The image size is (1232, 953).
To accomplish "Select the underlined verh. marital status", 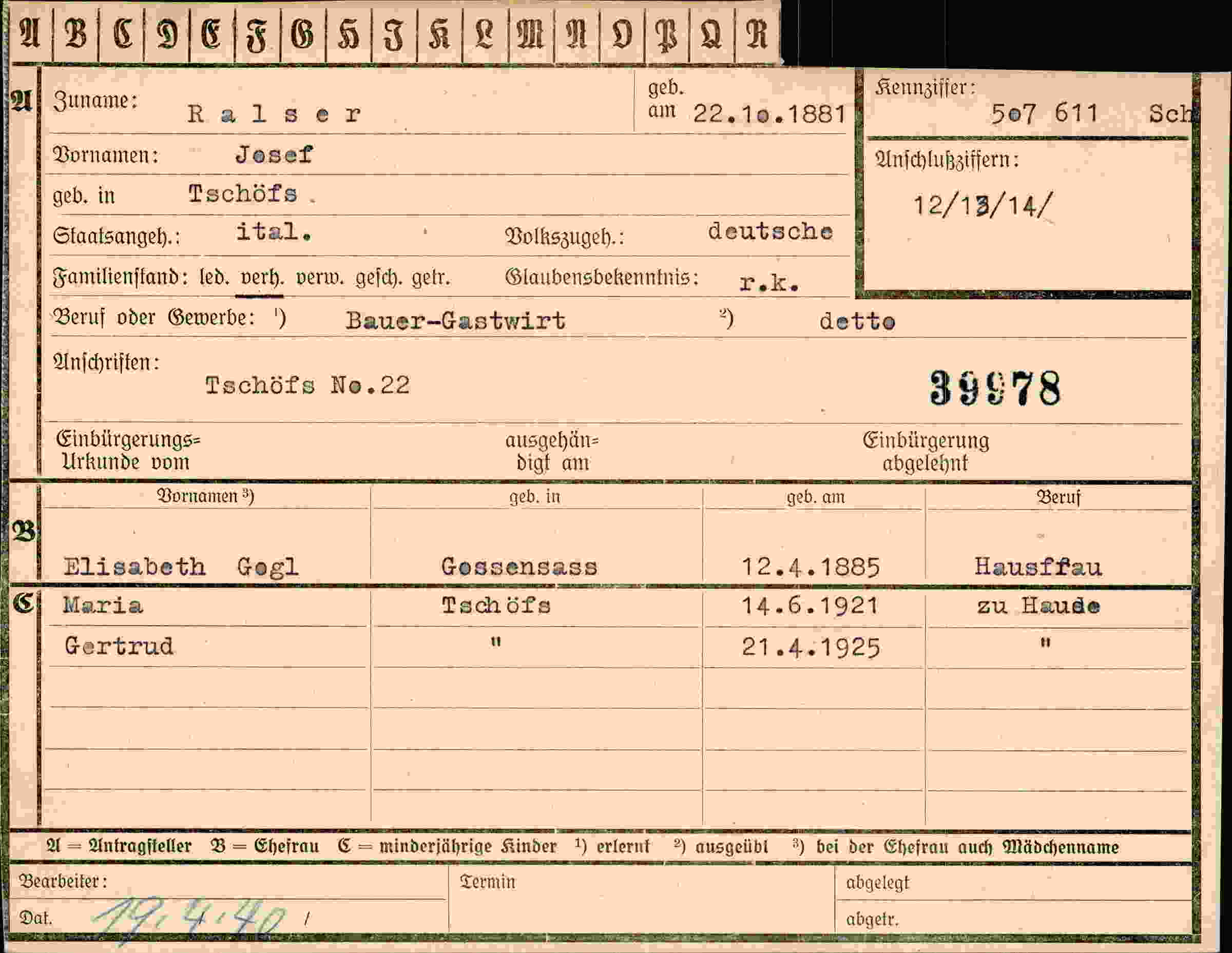I will pos(259,279).
